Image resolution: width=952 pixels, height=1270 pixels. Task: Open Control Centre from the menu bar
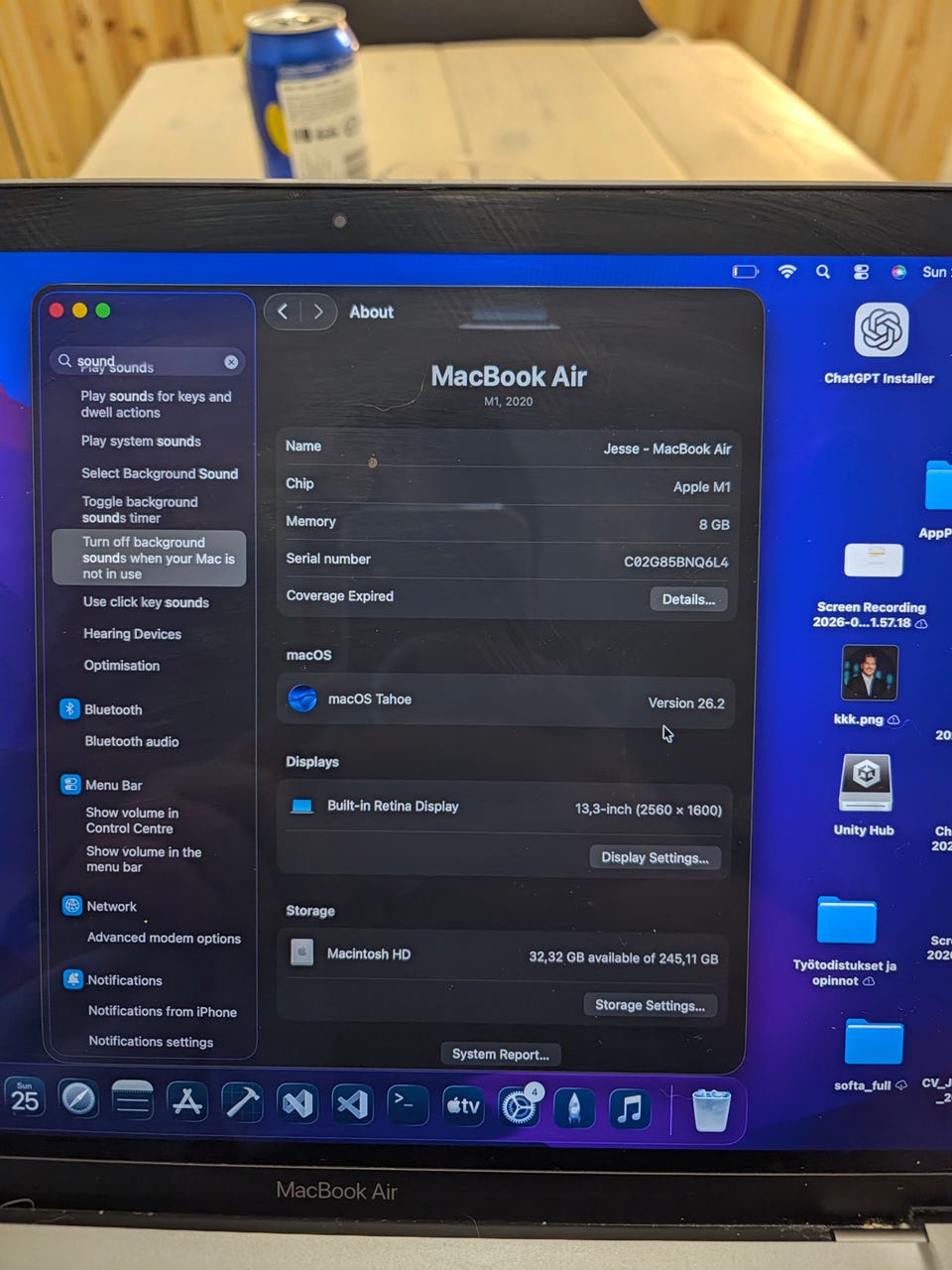pyautogui.click(x=861, y=271)
